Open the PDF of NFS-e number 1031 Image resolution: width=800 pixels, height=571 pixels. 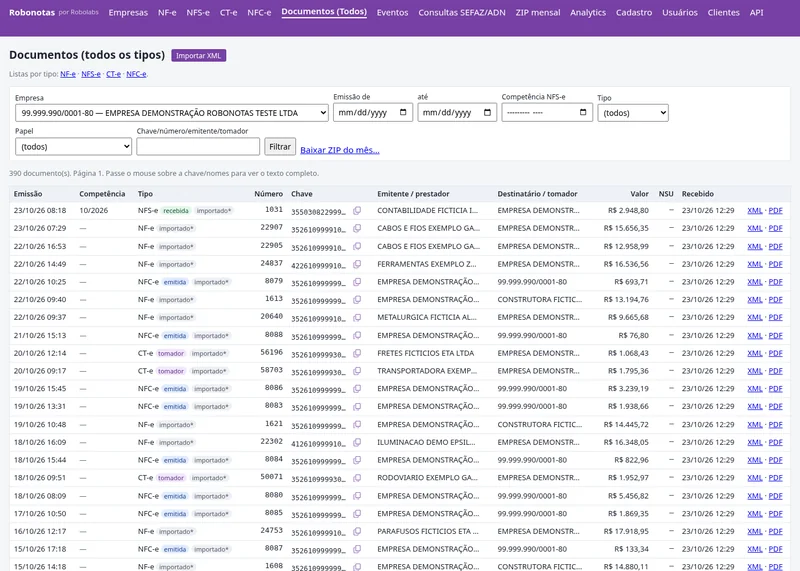click(x=776, y=210)
